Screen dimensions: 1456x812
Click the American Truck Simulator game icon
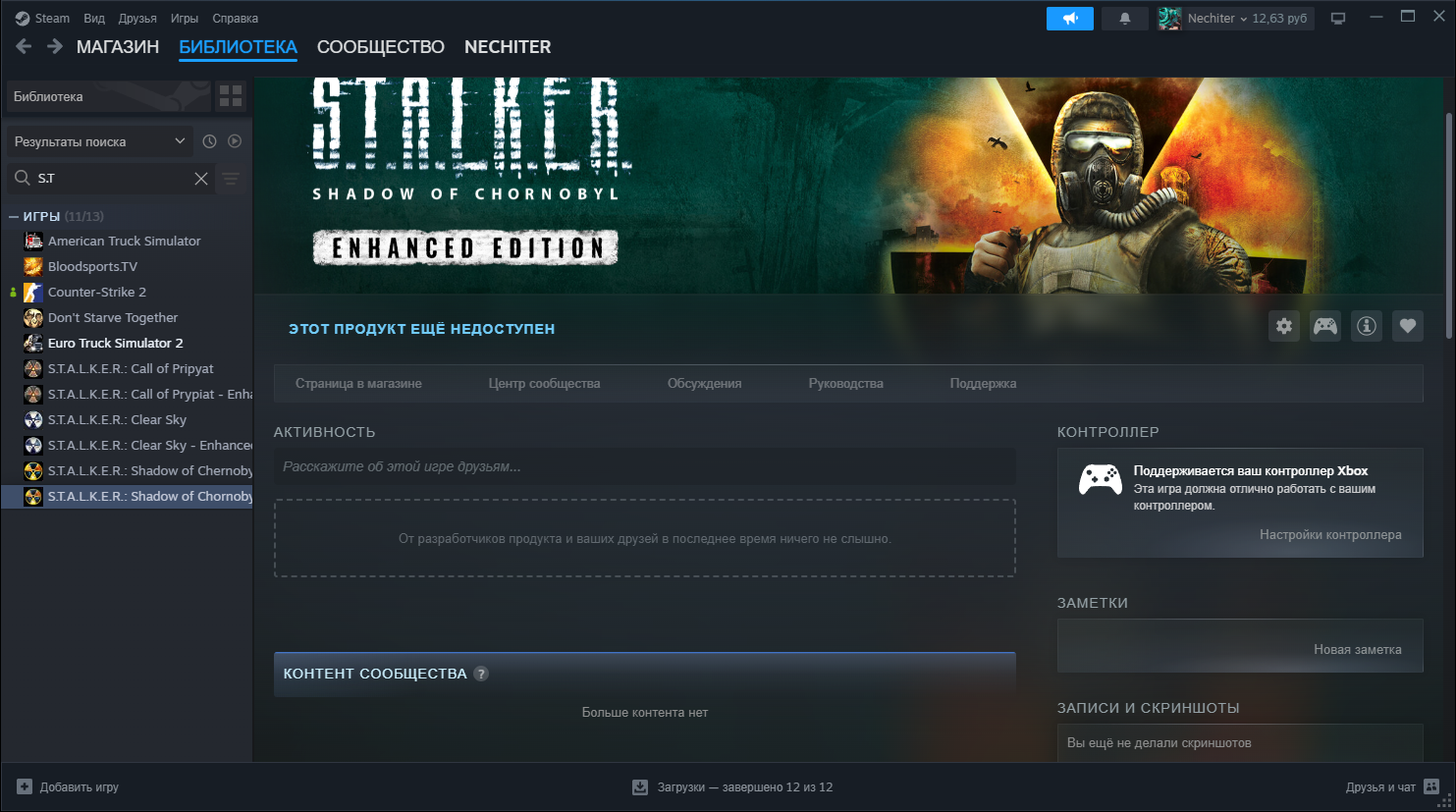coord(33,241)
